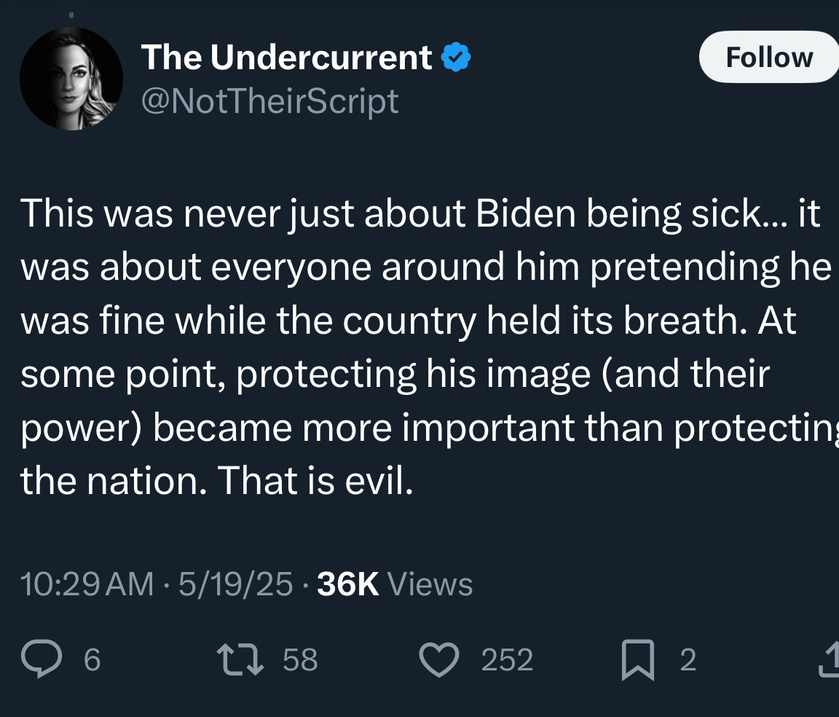This screenshot has height=717, width=839.
Task: Click the reply speech bubble icon
Action: 41,659
